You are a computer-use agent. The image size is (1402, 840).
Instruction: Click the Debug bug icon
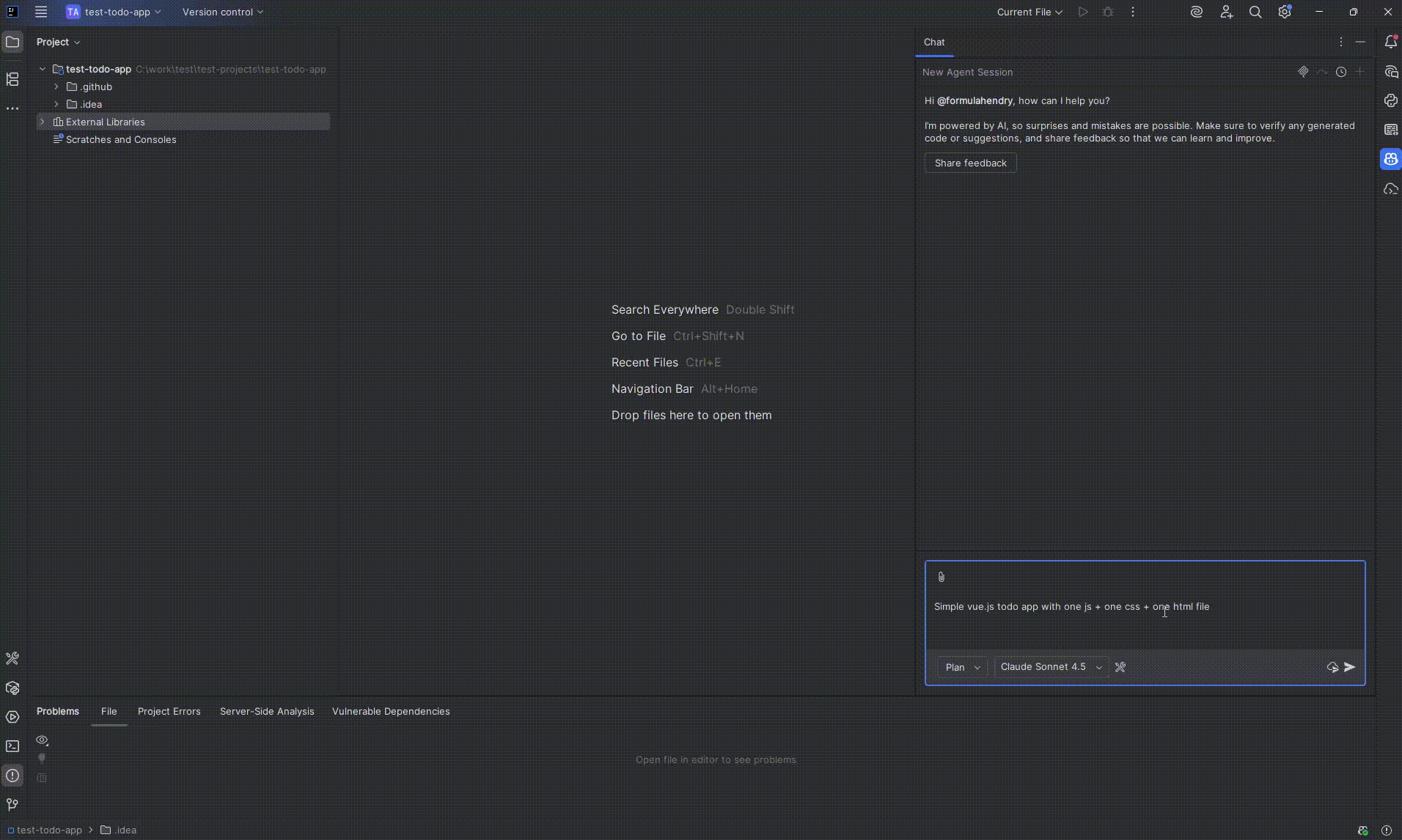[x=1108, y=12]
